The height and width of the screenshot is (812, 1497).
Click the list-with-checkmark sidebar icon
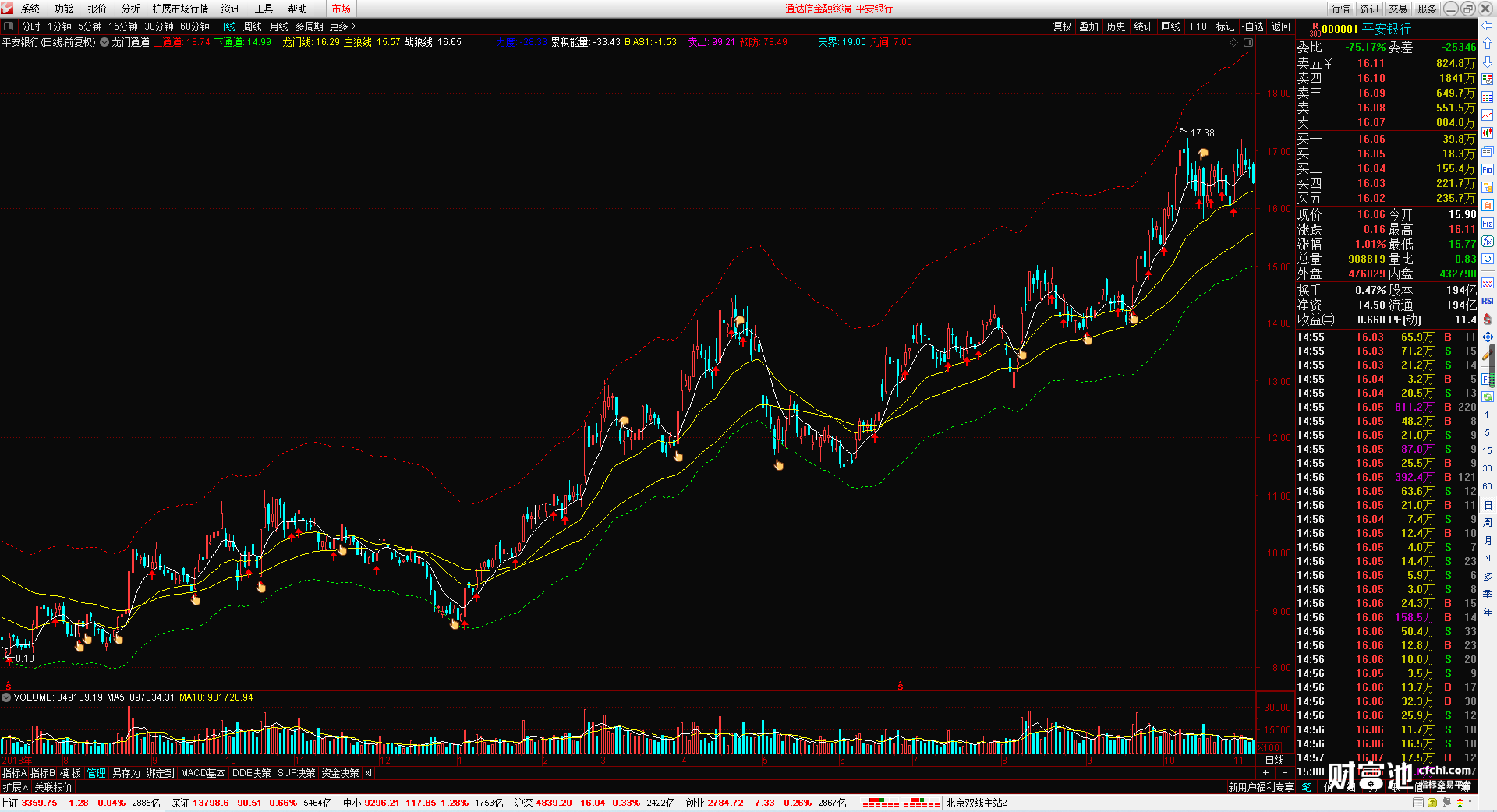1488,79
